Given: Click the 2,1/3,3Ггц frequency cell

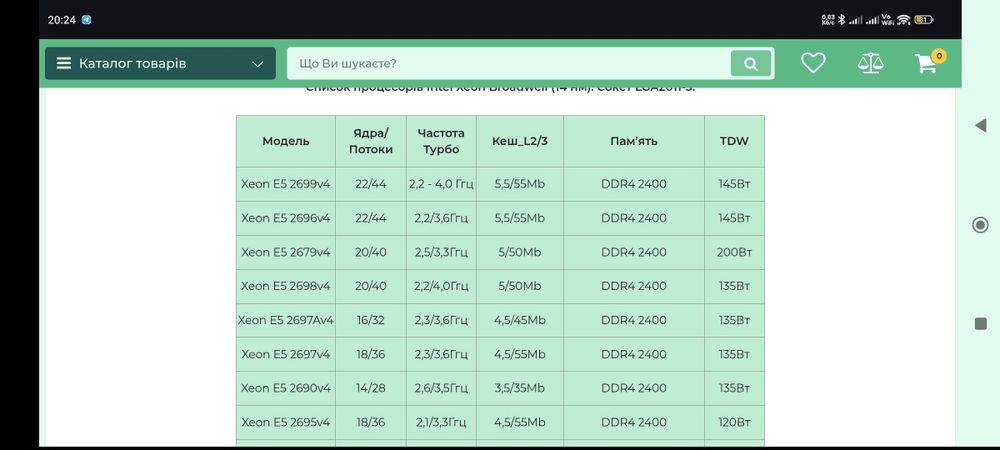Looking at the screenshot, I should [441, 422].
